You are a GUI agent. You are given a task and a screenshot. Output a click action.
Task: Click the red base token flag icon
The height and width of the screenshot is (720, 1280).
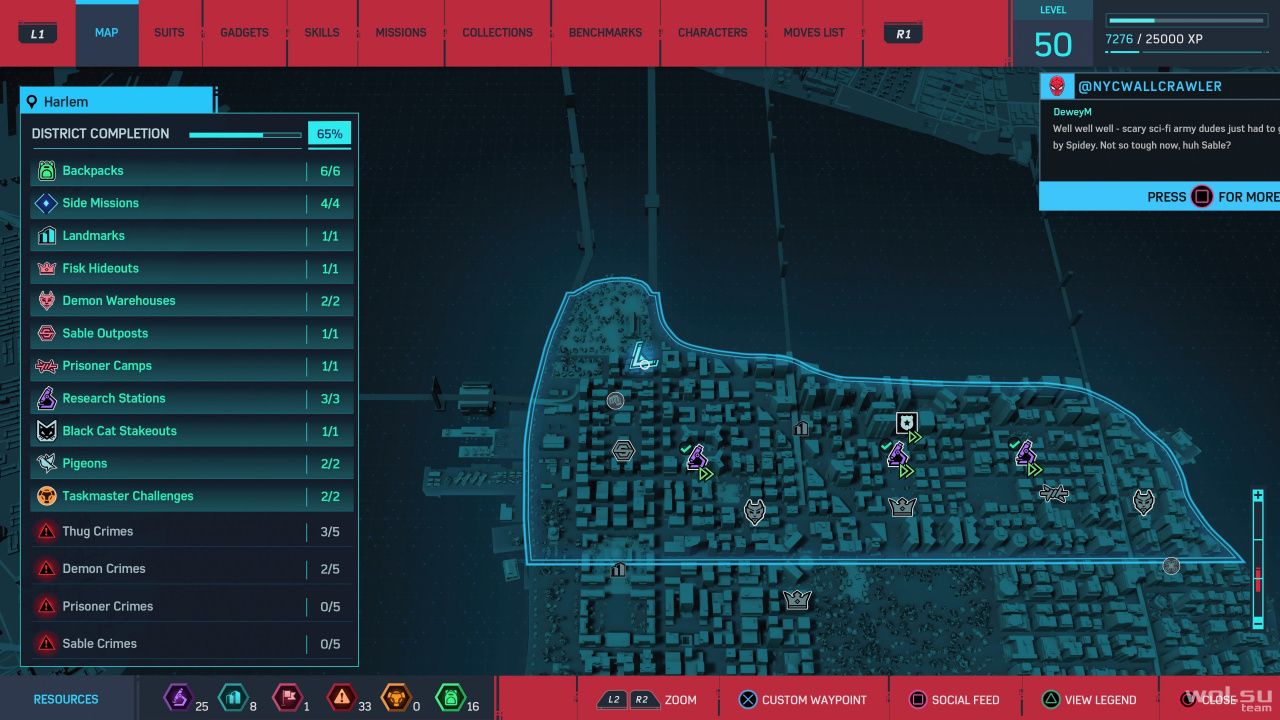[287, 697]
